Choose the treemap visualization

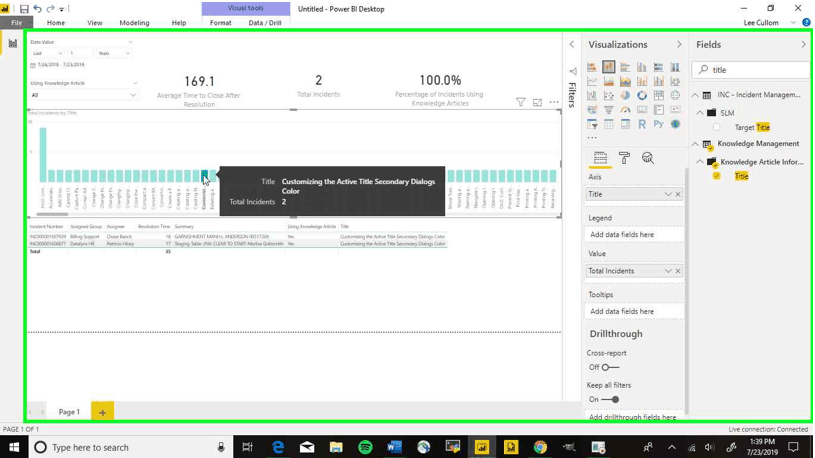click(659, 95)
